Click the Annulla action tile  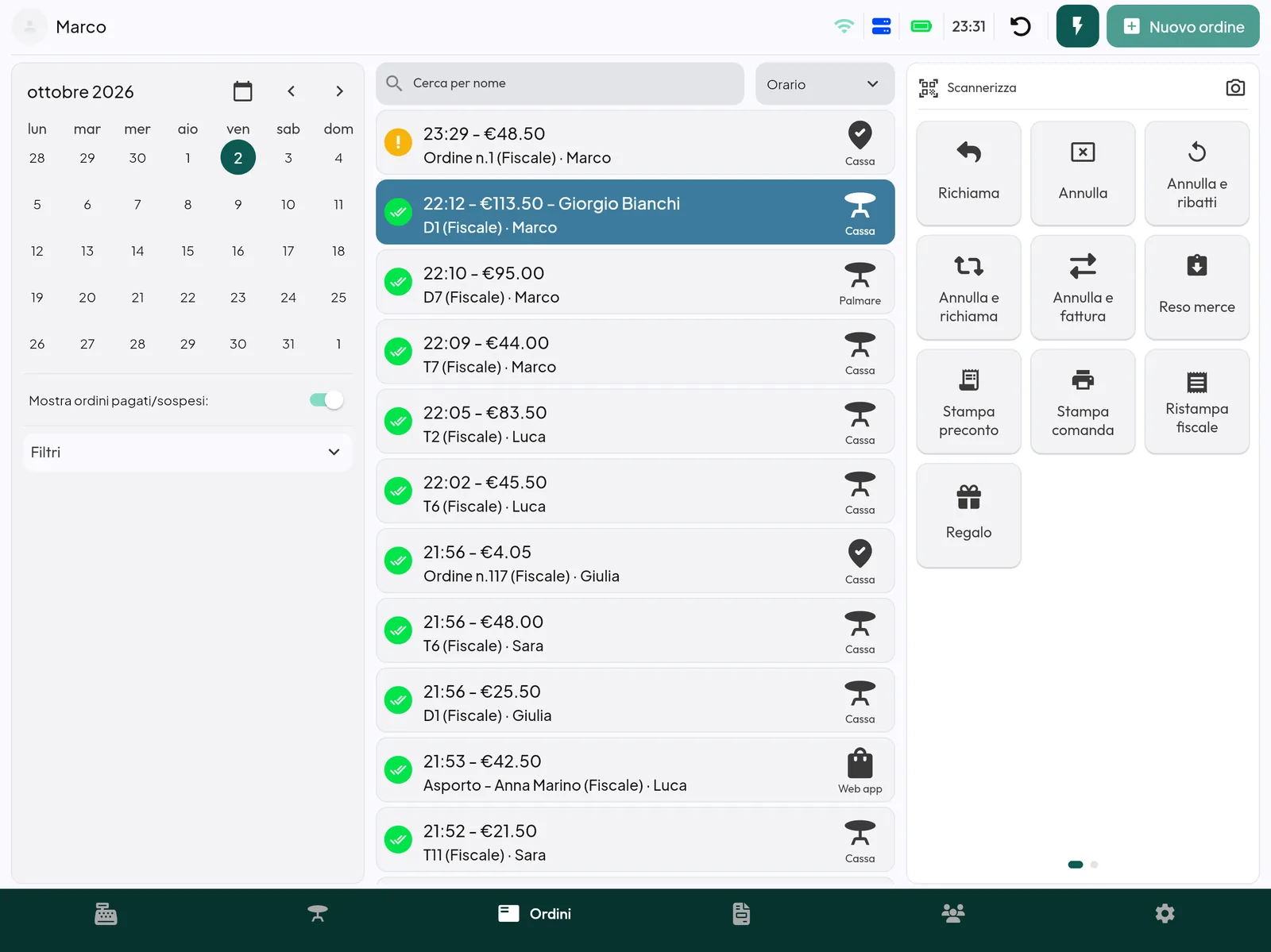pyautogui.click(x=1083, y=172)
